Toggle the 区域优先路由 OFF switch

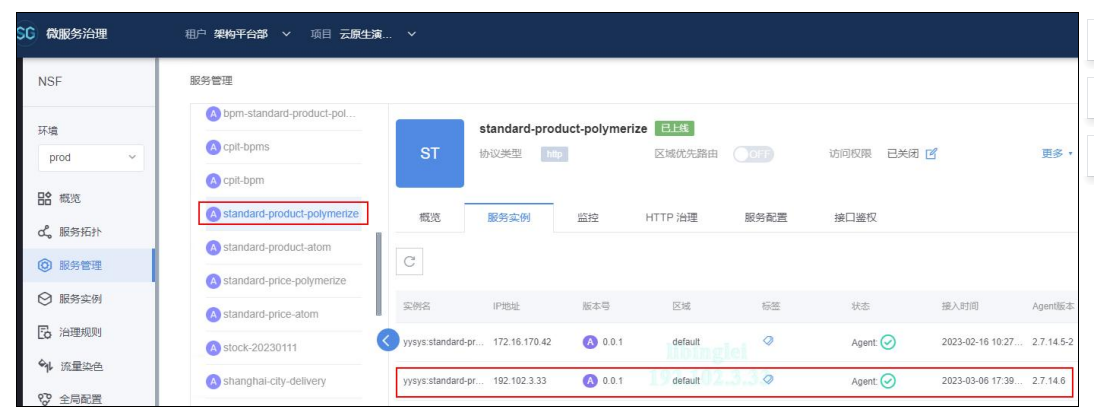[753, 154]
